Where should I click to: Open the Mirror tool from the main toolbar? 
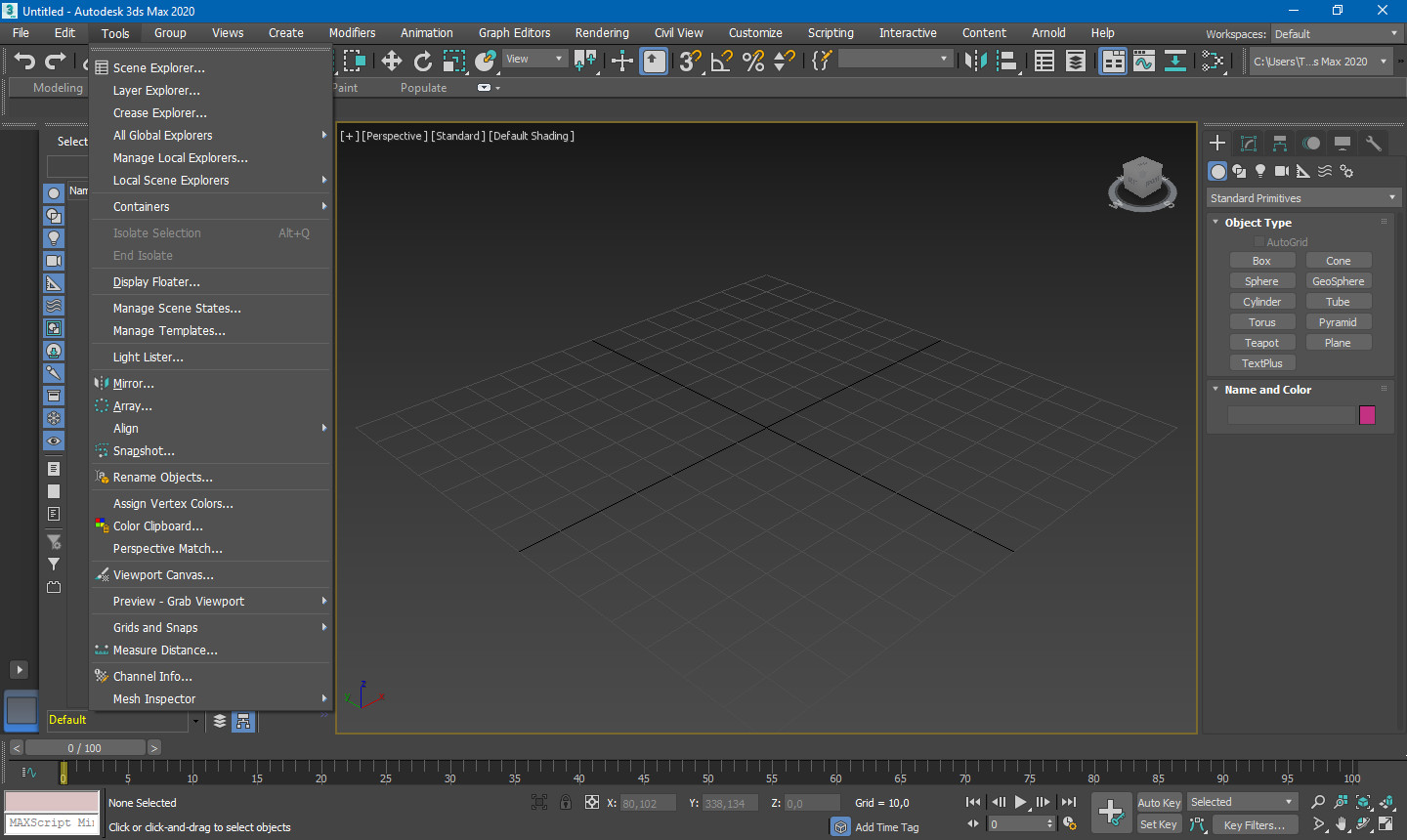tap(975, 62)
